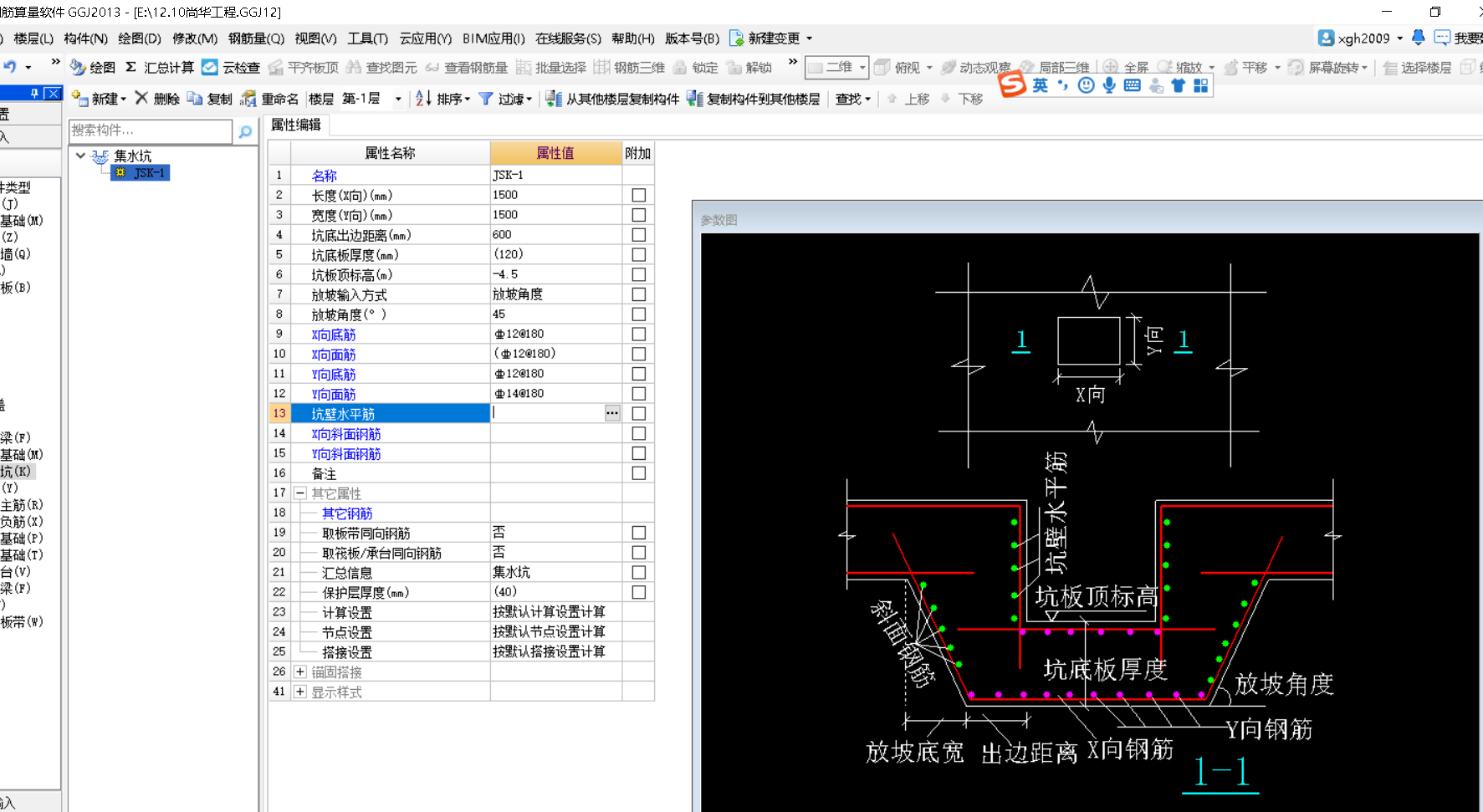The height and width of the screenshot is (812, 1483).
Task: Collapse the 其它属性 section
Action: pos(300,493)
